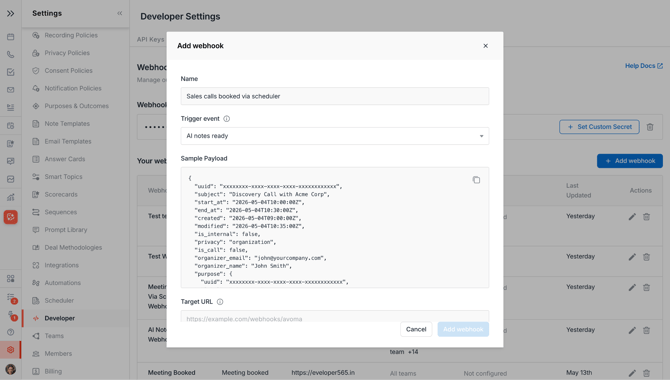Delete the Meeting Booked webhook dated May 13th
Image resolution: width=670 pixels, height=380 pixels.
click(x=646, y=373)
